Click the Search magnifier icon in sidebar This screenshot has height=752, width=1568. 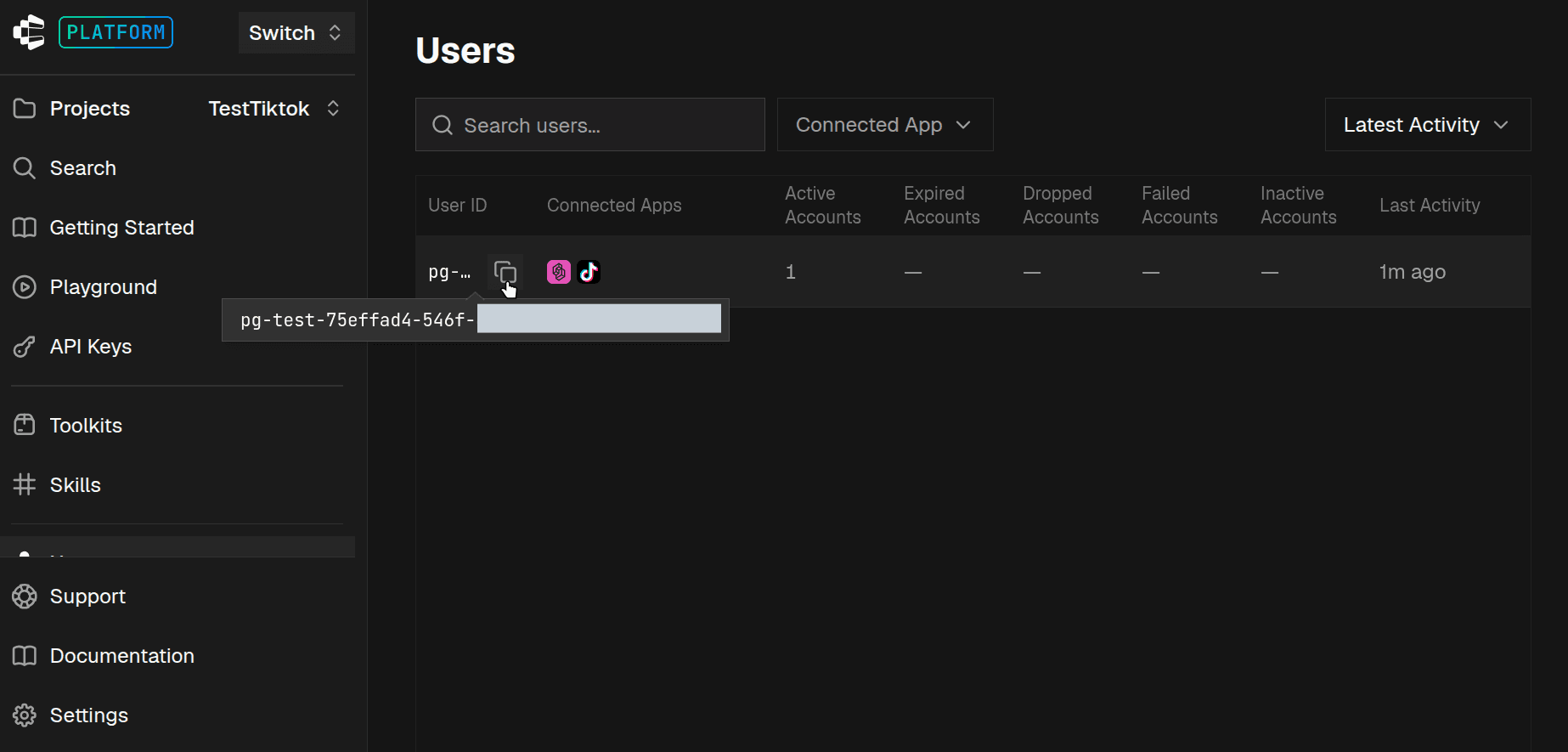(25, 168)
